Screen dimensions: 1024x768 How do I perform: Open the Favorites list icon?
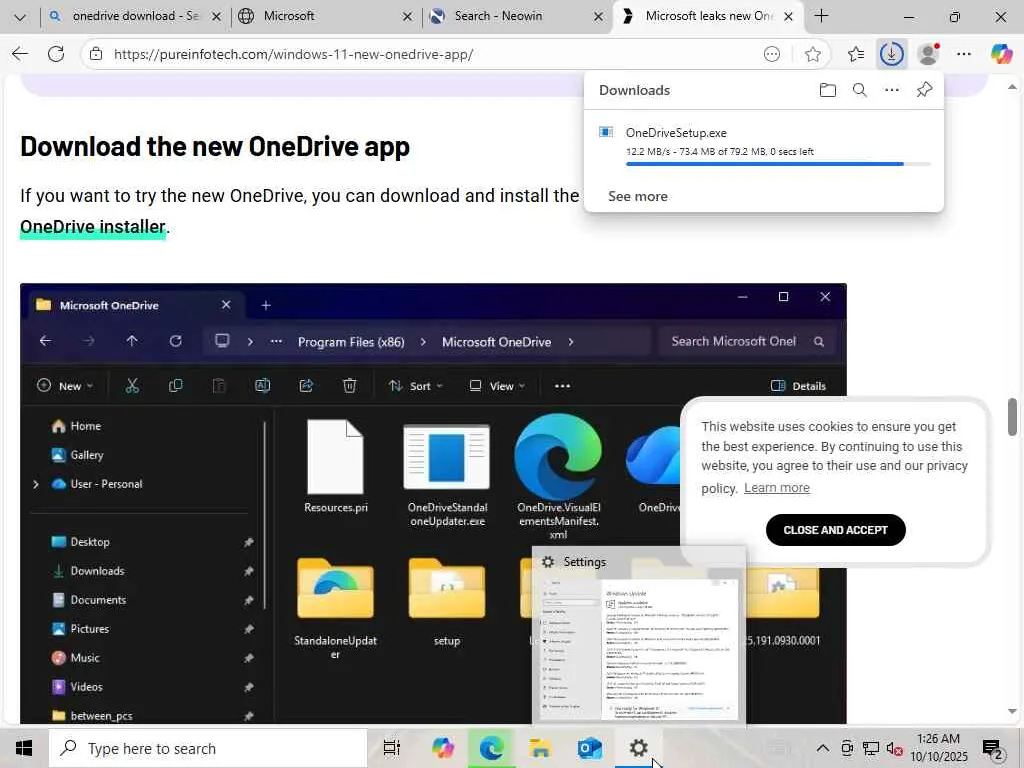(x=856, y=54)
